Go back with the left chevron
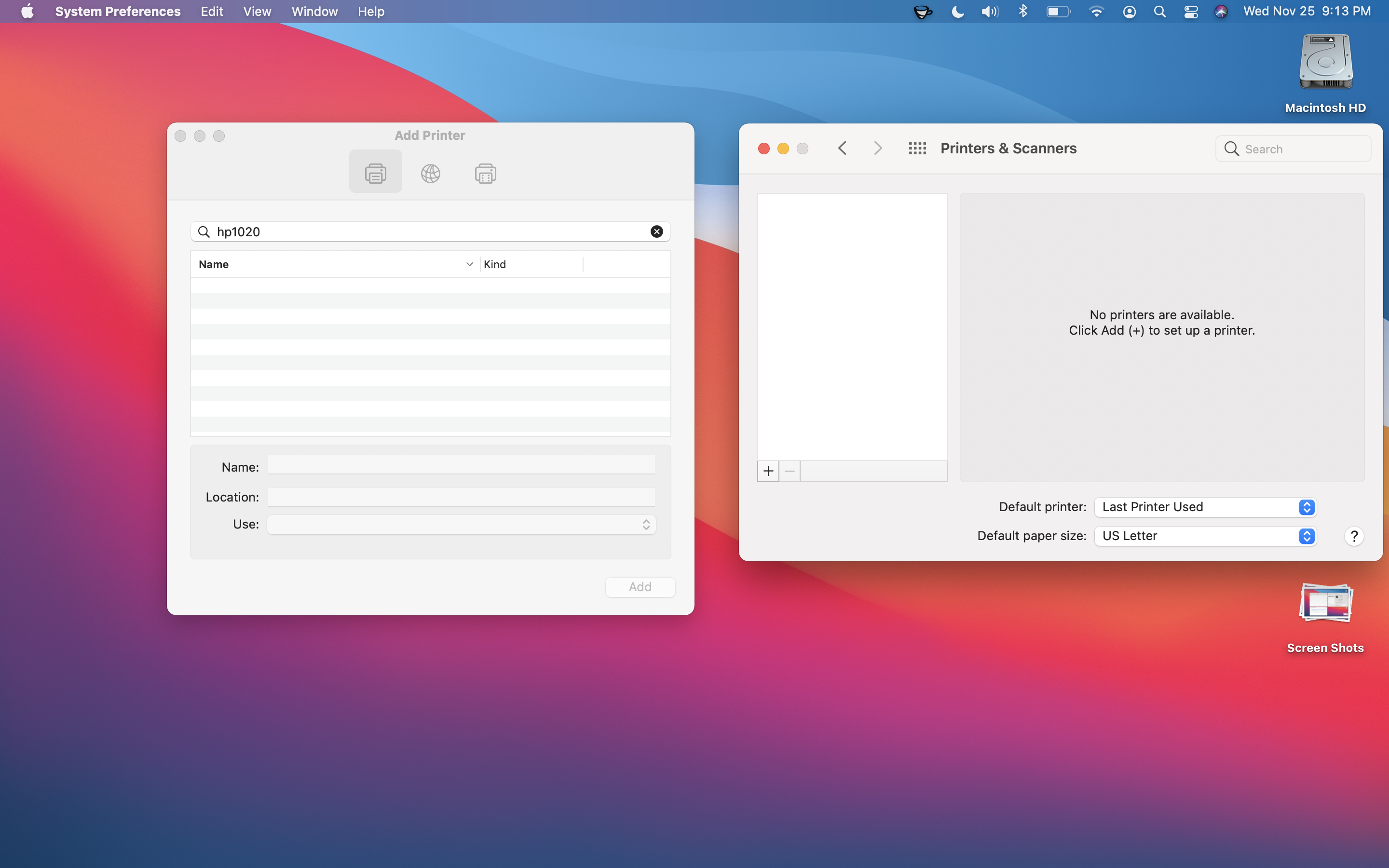Screen dimensions: 1389x868 point(842,149)
